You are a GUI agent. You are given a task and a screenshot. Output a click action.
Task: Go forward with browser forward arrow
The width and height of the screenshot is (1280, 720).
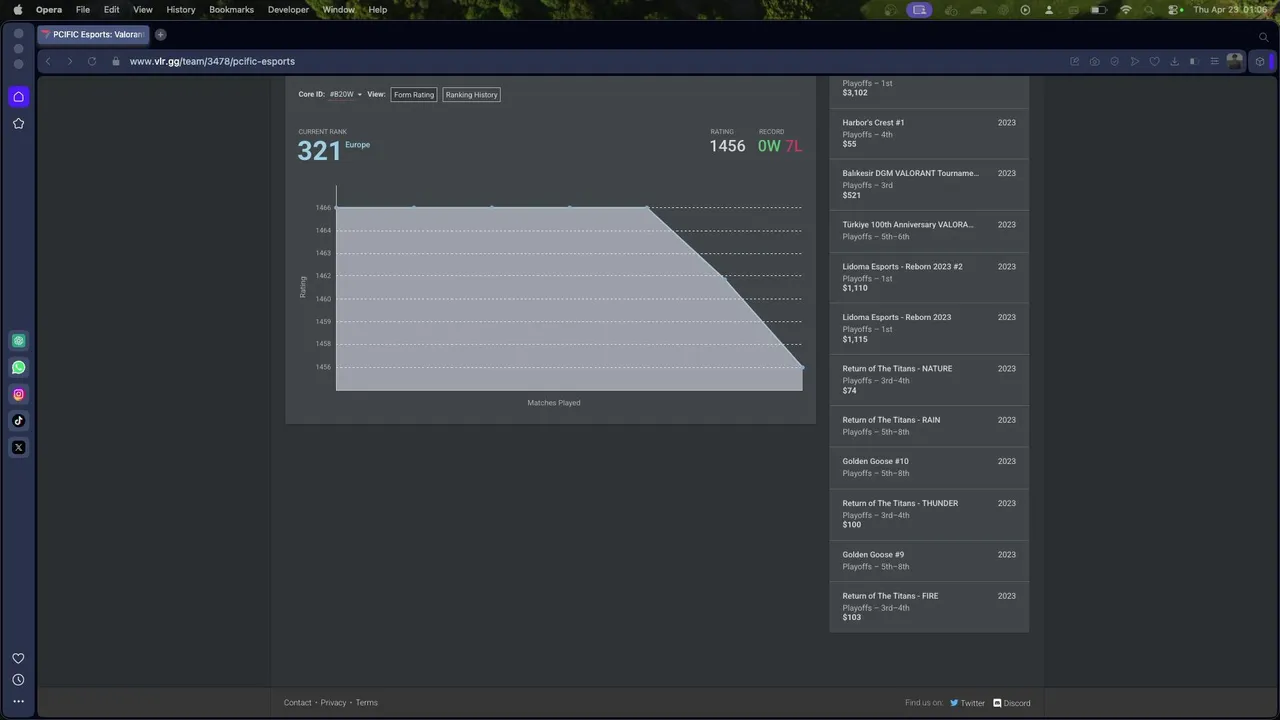[69, 61]
